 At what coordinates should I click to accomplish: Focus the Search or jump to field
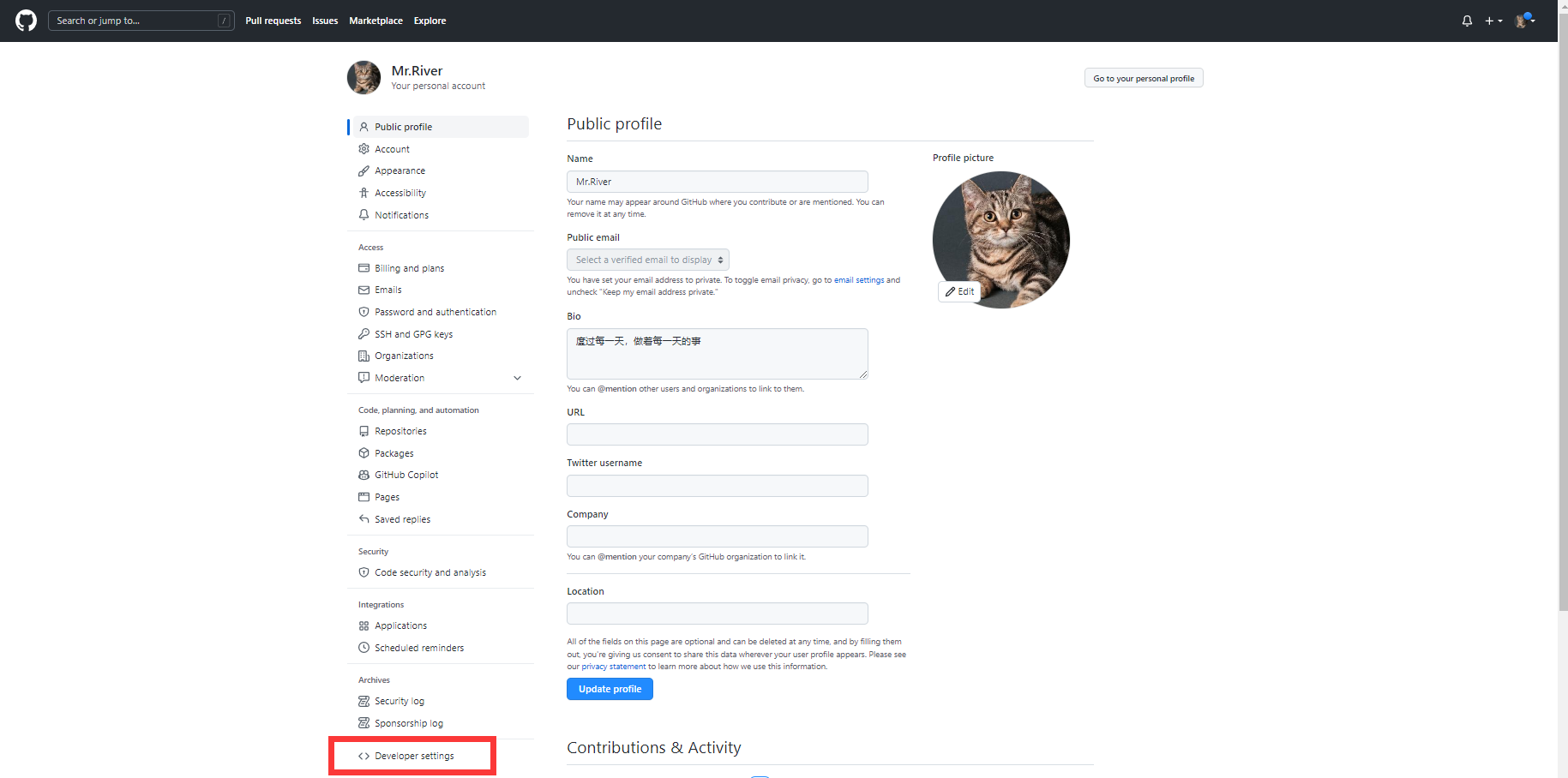click(141, 21)
